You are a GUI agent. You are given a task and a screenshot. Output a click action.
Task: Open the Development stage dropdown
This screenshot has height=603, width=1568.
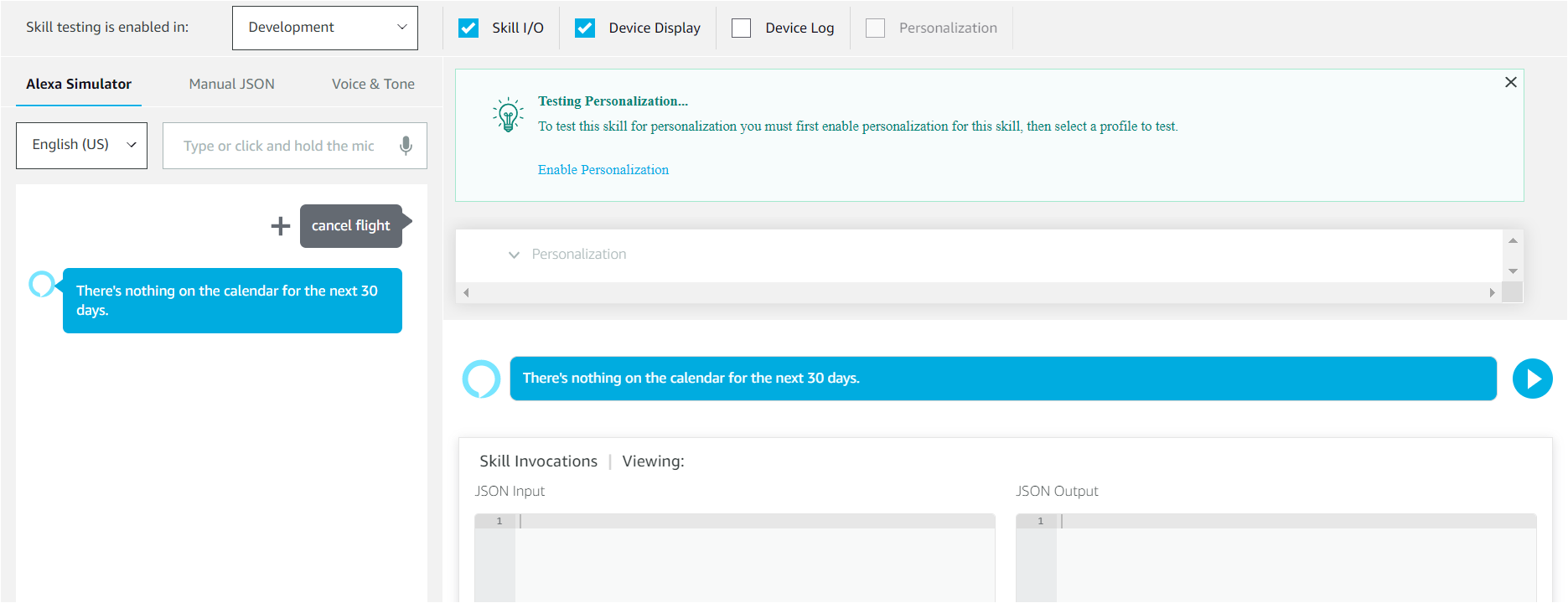(325, 28)
